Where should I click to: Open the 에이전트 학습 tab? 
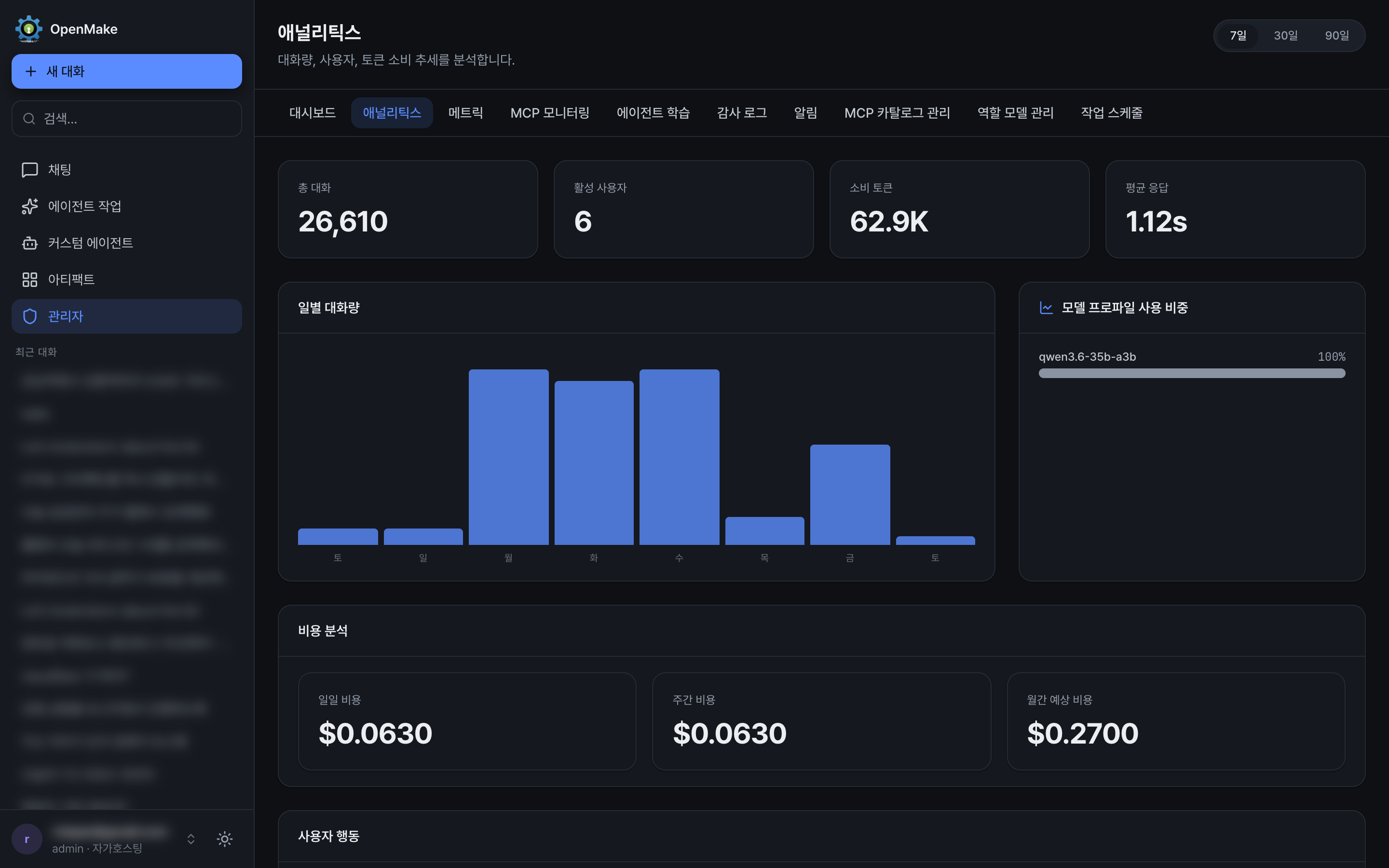click(653, 112)
